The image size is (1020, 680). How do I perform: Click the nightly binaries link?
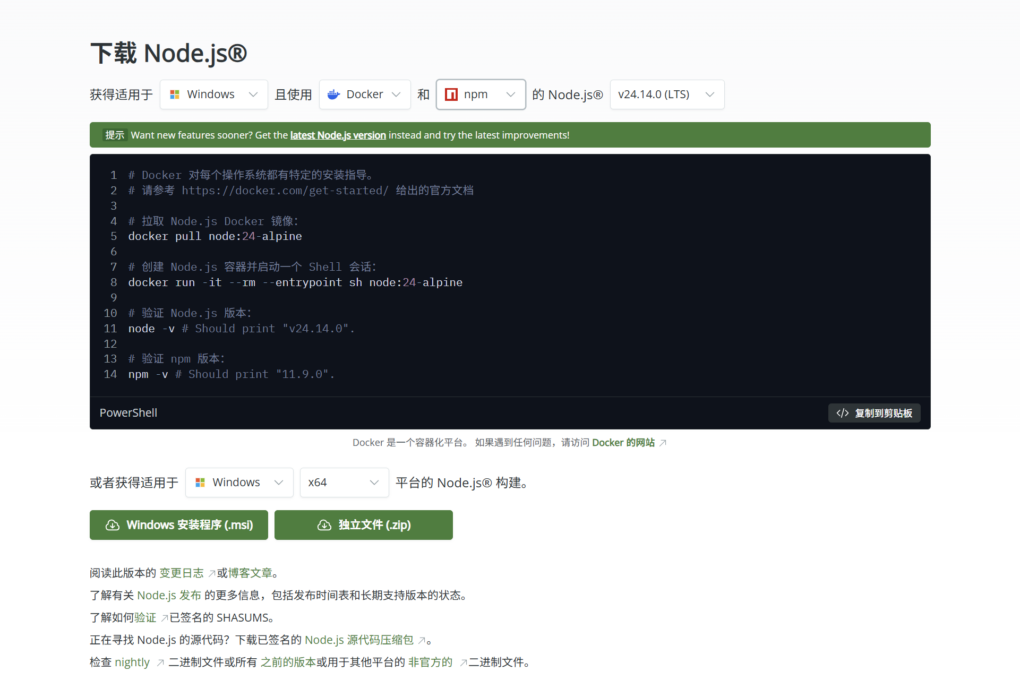(x=133, y=662)
